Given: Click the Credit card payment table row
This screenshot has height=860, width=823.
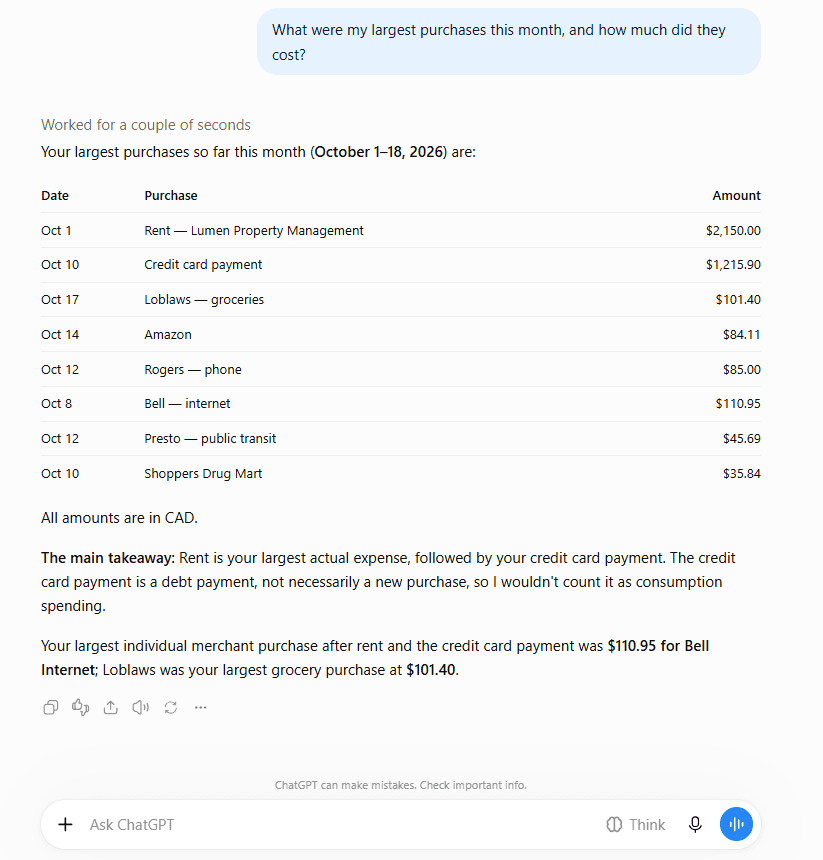Looking at the screenshot, I should (x=401, y=265).
